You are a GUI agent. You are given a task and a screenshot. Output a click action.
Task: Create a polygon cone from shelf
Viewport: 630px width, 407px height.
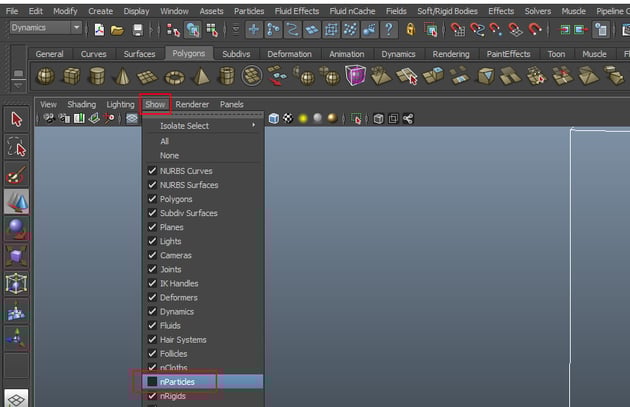coord(123,76)
